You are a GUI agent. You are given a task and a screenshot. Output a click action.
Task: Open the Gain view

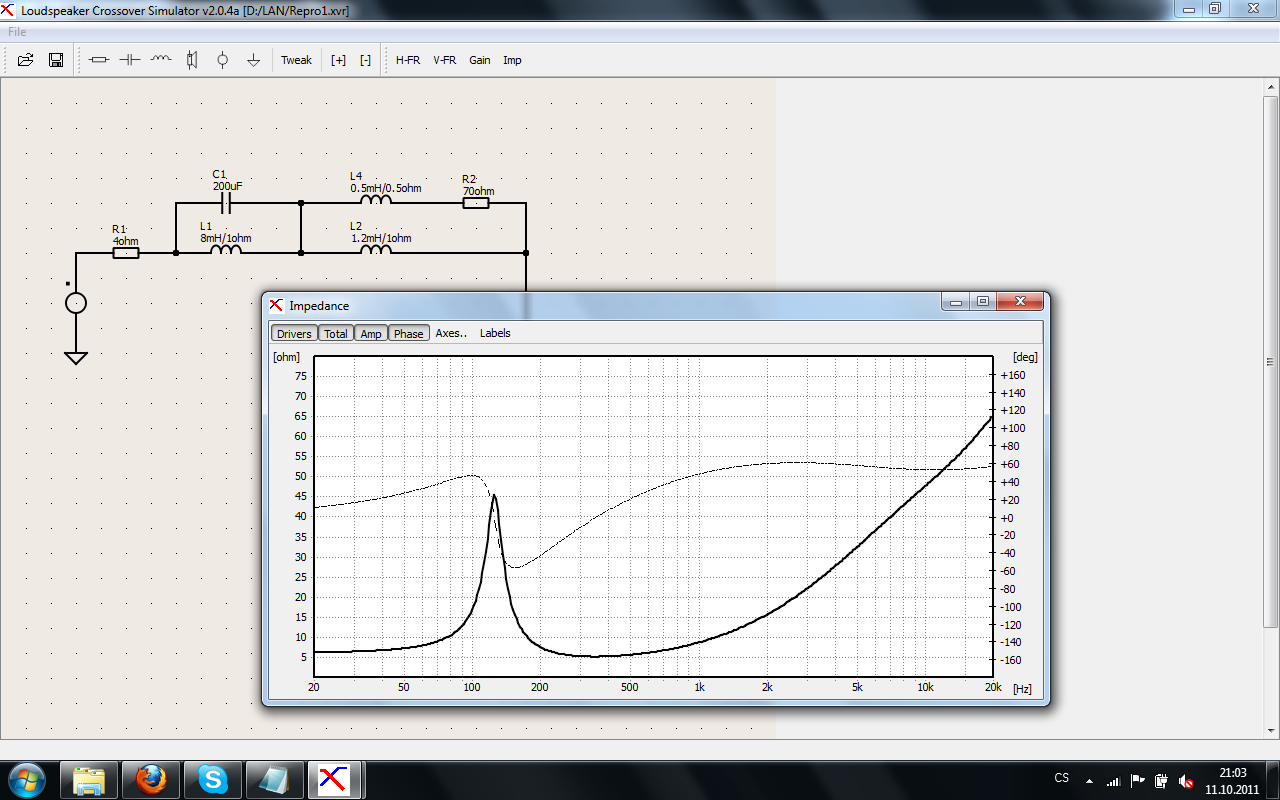[480, 60]
